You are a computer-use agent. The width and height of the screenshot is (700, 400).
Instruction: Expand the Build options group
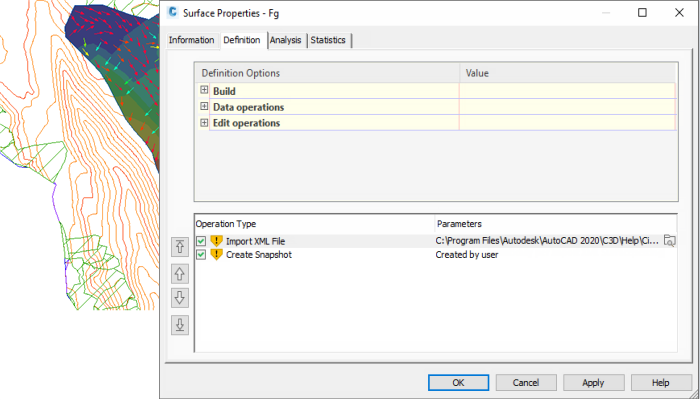[204, 91]
